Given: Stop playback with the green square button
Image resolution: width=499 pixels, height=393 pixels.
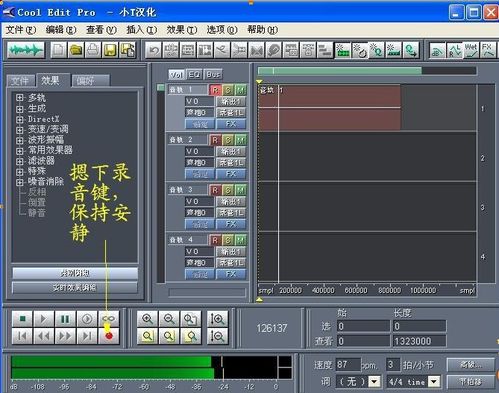Looking at the screenshot, I should (22, 319).
